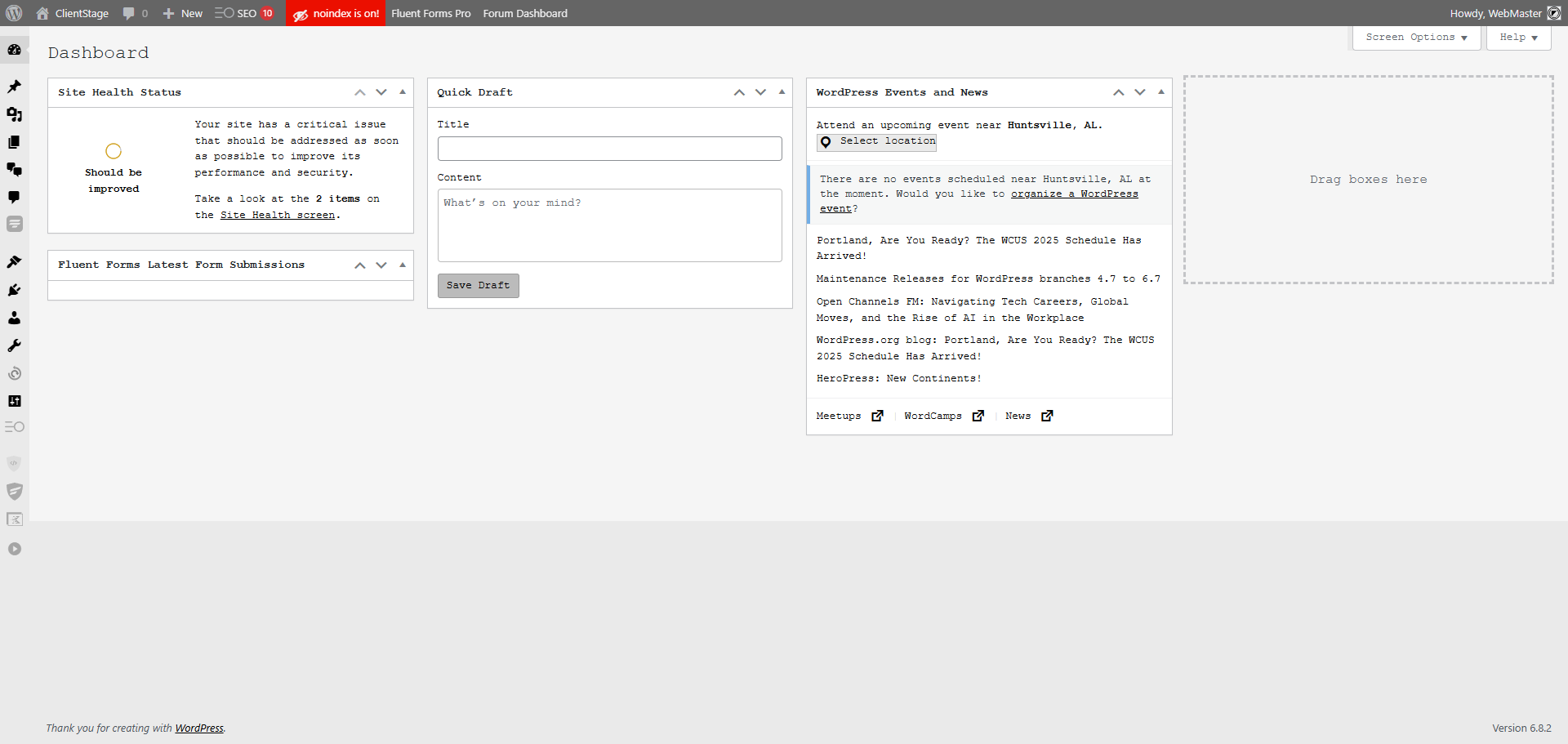The height and width of the screenshot is (744, 1568).
Task: Toggle the Quick Draft panel
Action: pyautogui.click(x=782, y=92)
